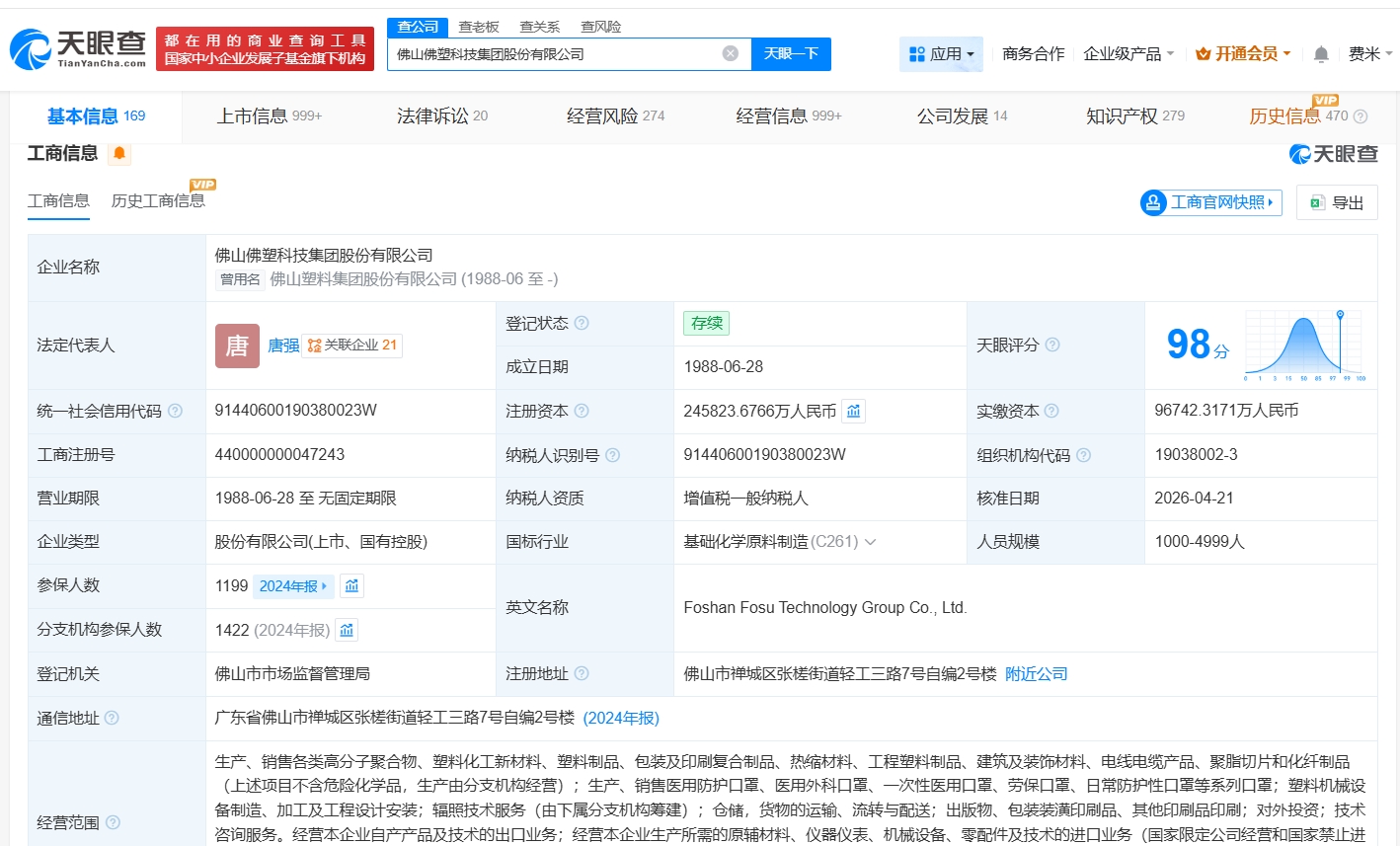Screen dimensions: 1400x846
Task: Click chart icon beside 分支机构参保人数
Action: (x=347, y=630)
